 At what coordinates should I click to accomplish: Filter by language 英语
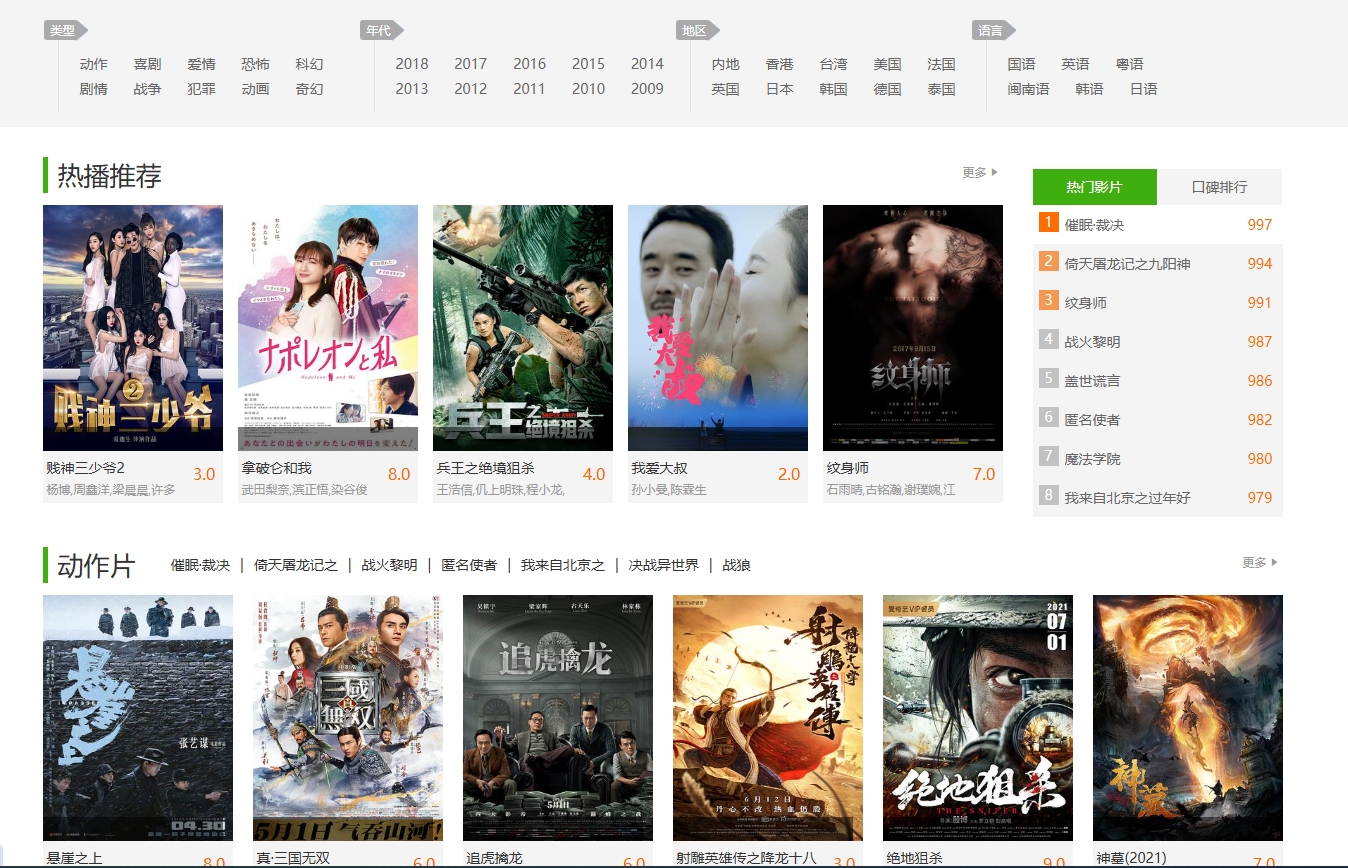1076,64
